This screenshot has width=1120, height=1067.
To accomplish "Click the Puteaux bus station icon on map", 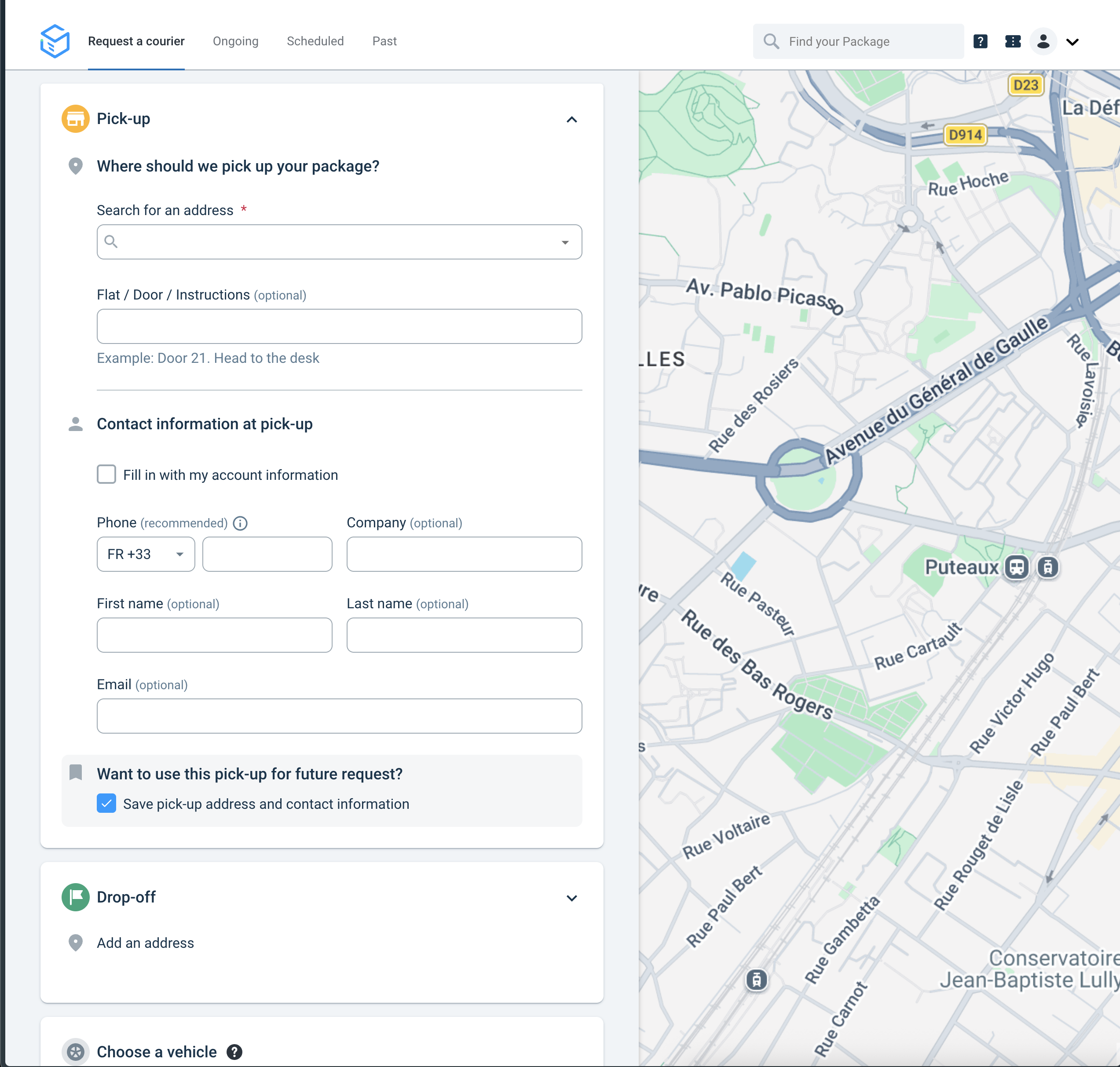I will pos(1017,567).
